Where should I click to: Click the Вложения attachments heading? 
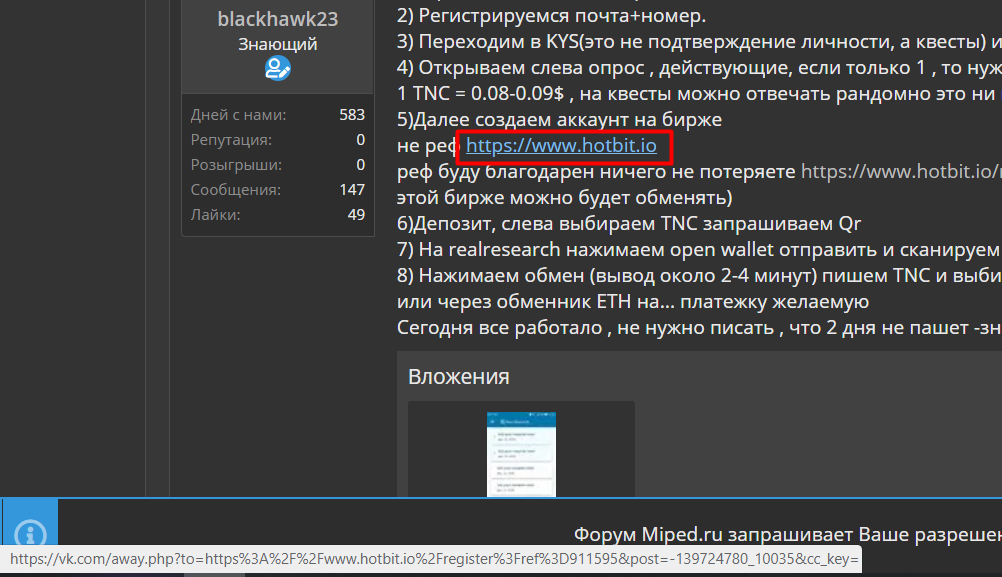click(459, 376)
